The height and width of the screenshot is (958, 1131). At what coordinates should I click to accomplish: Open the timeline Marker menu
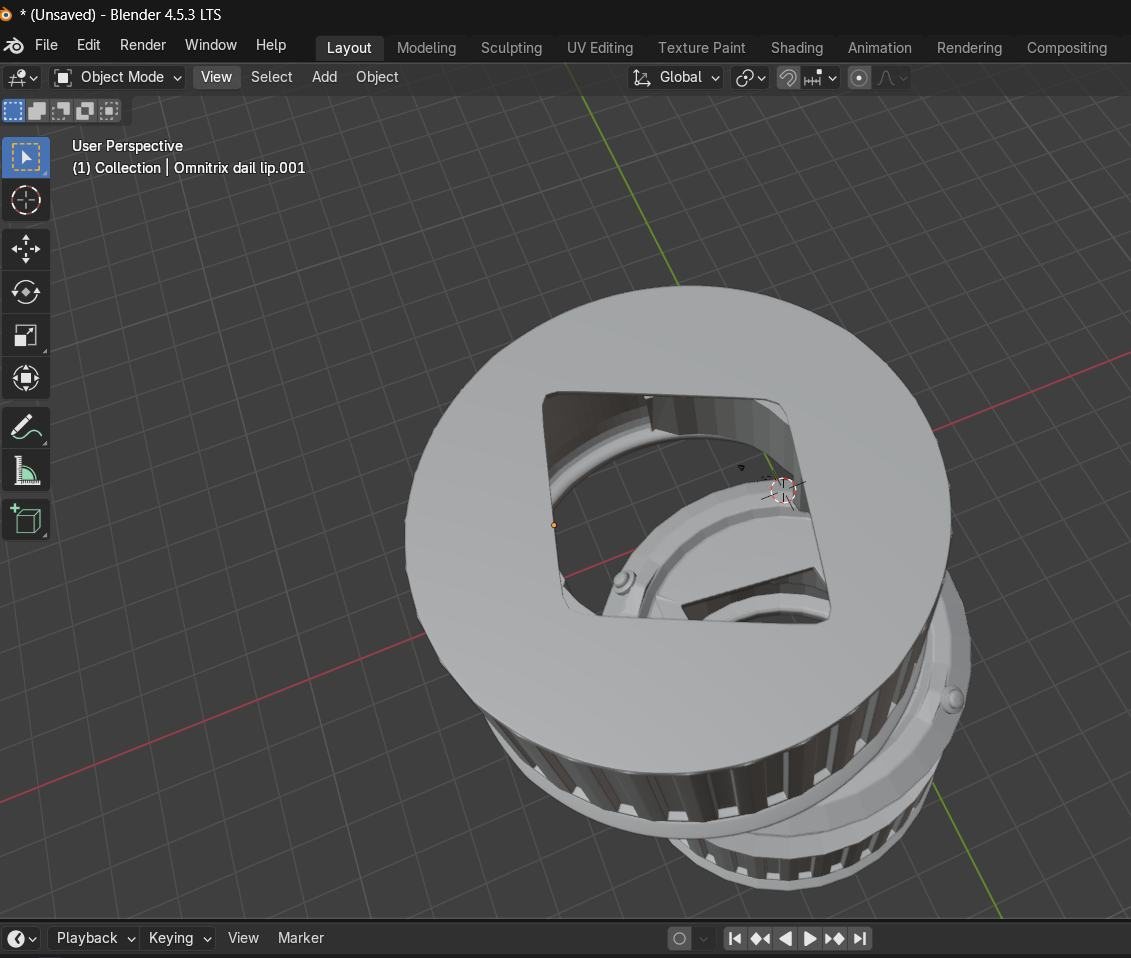tap(301, 938)
